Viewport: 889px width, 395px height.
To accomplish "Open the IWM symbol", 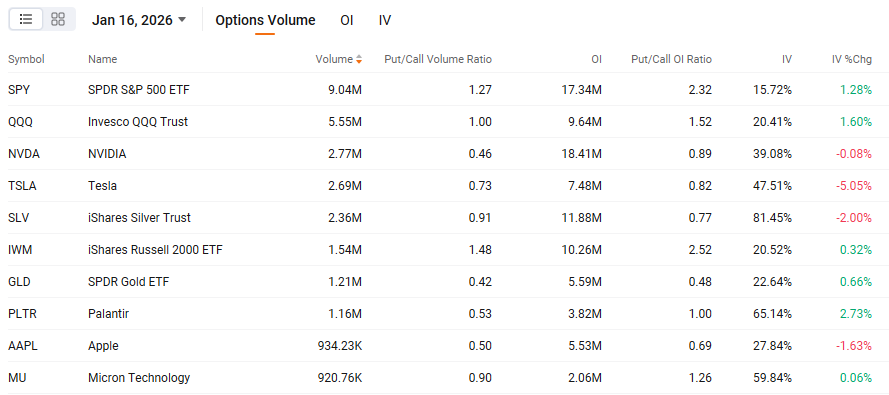I will point(20,249).
